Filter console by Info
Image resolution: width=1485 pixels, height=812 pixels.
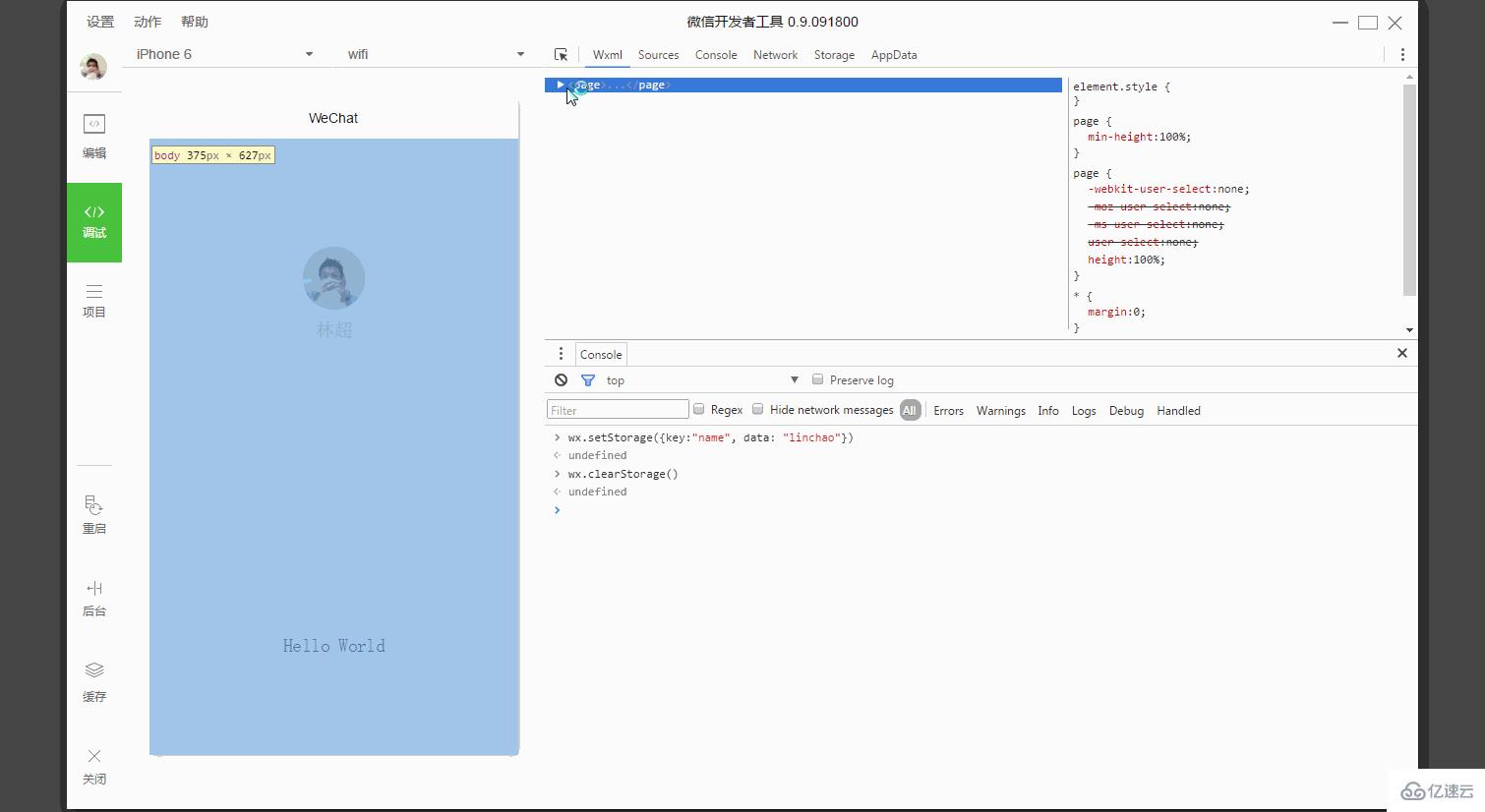coord(1048,411)
